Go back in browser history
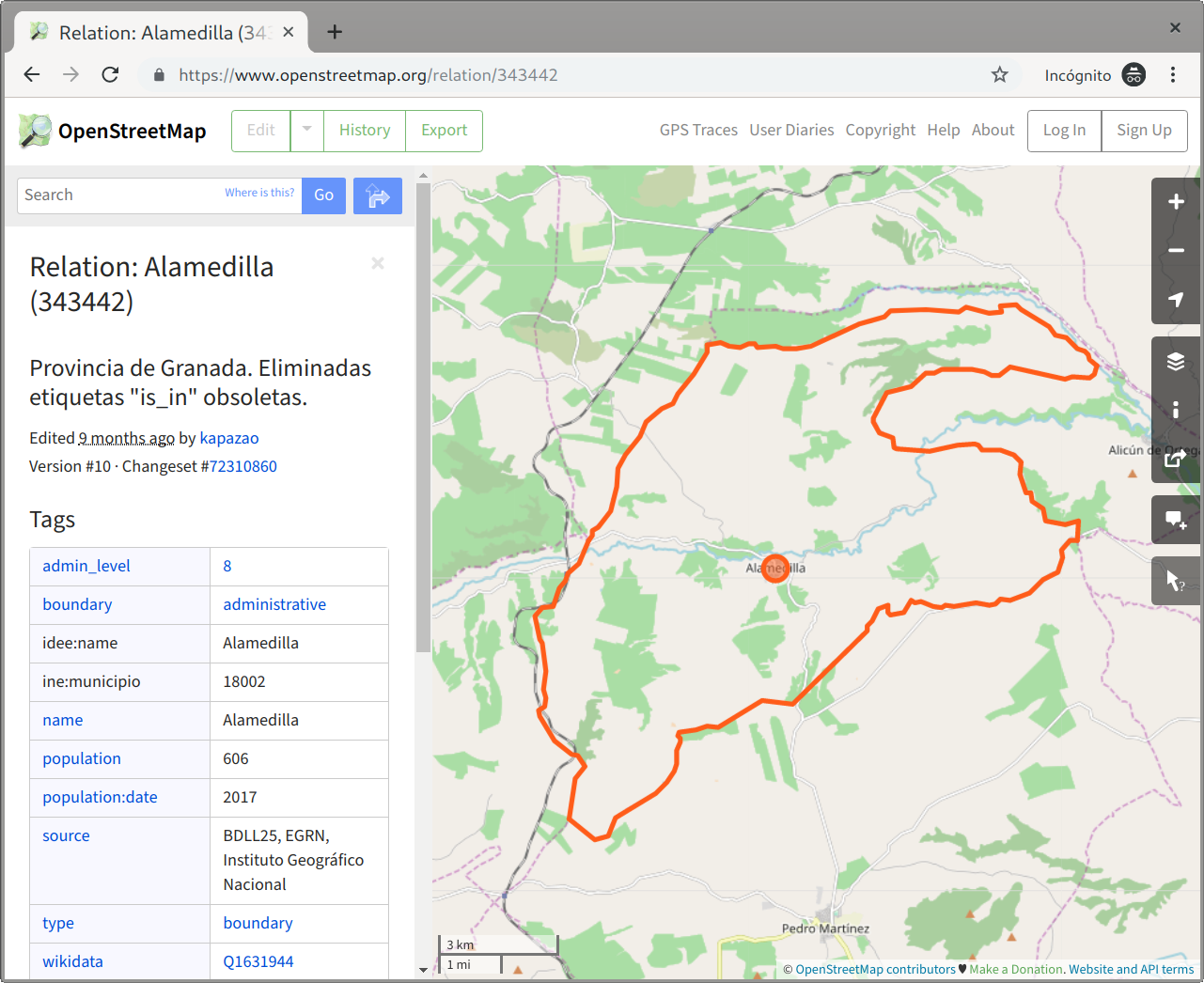The width and height of the screenshot is (1204, 983). click(x=32, y=74)
